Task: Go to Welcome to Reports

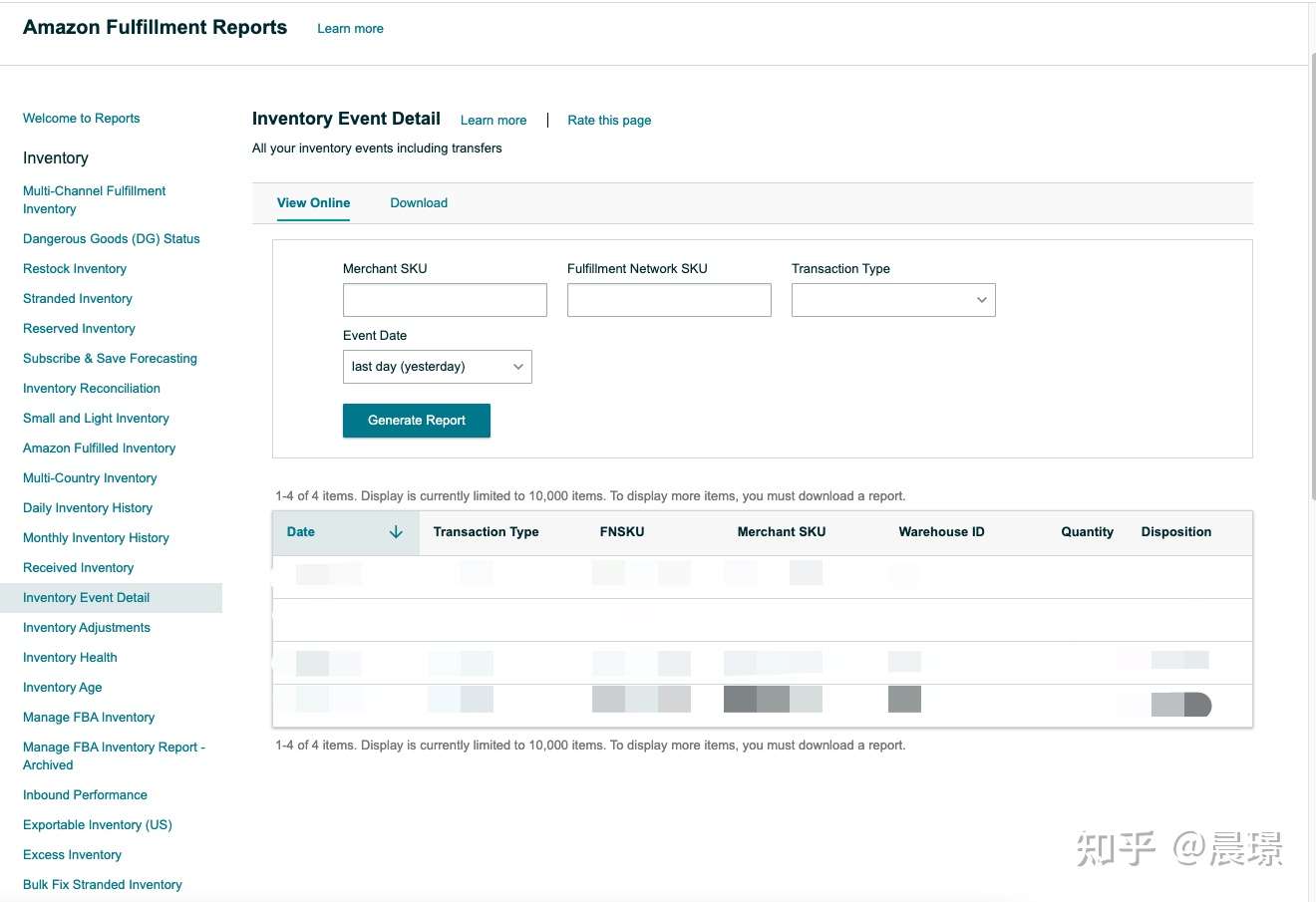Action: (x=82, y=119)
